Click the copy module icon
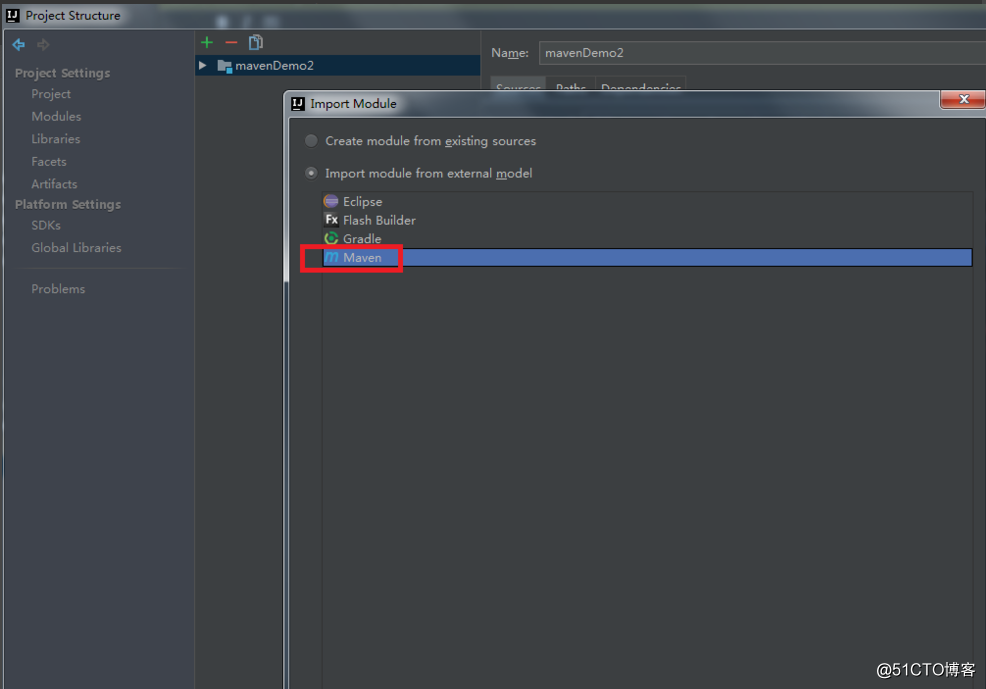Viewport: 986px width, 689px height. point(255,42)
